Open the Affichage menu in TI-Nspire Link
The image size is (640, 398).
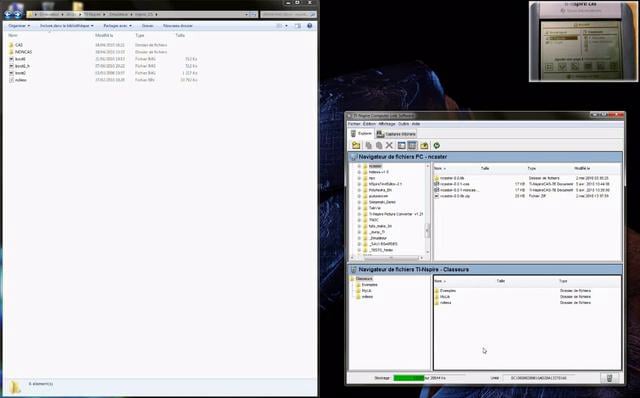[387, 124]
